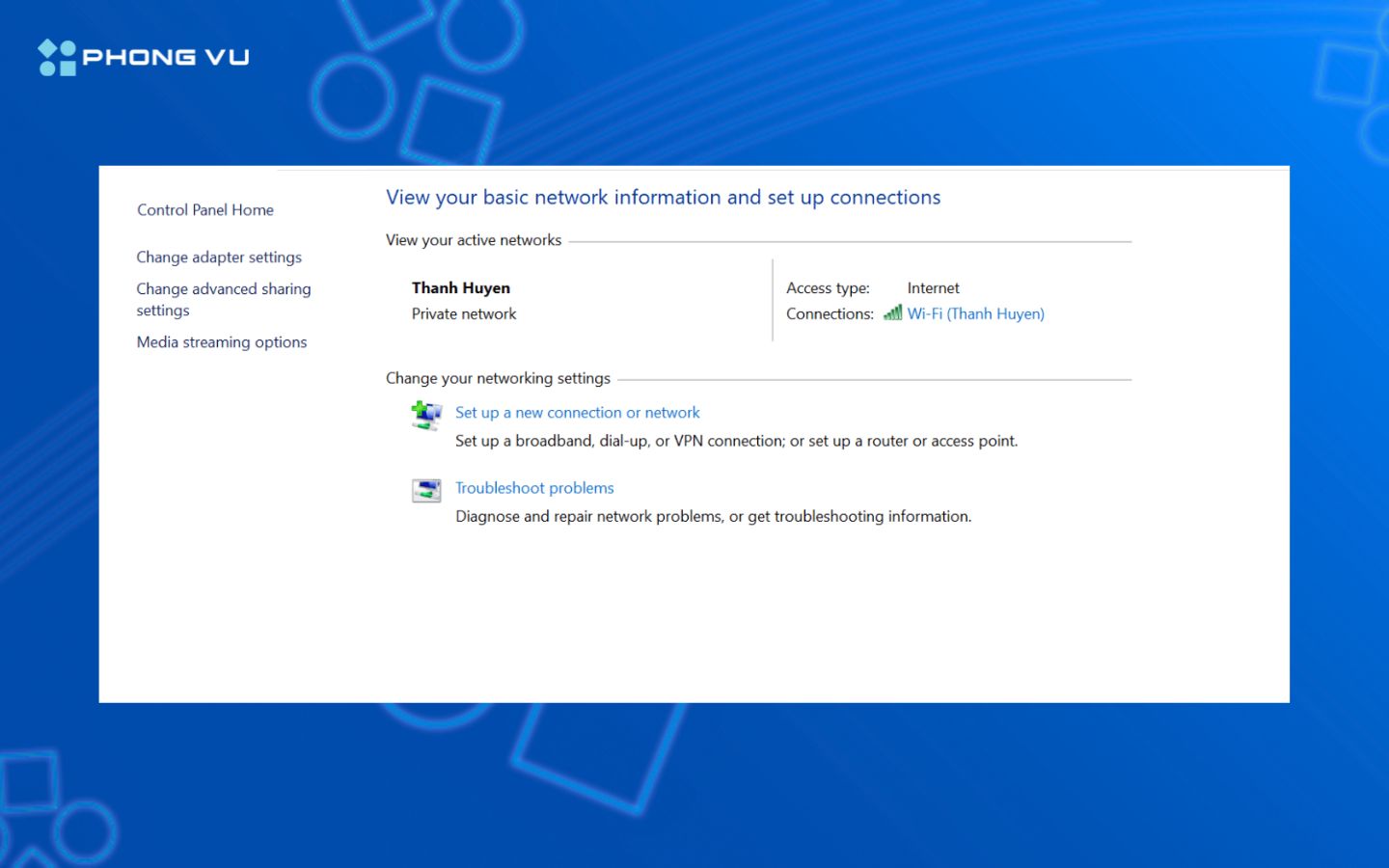Viewport: 1389px width, 868px height.
Task: Open Media streaming options
Action: [x=221, y=341]
